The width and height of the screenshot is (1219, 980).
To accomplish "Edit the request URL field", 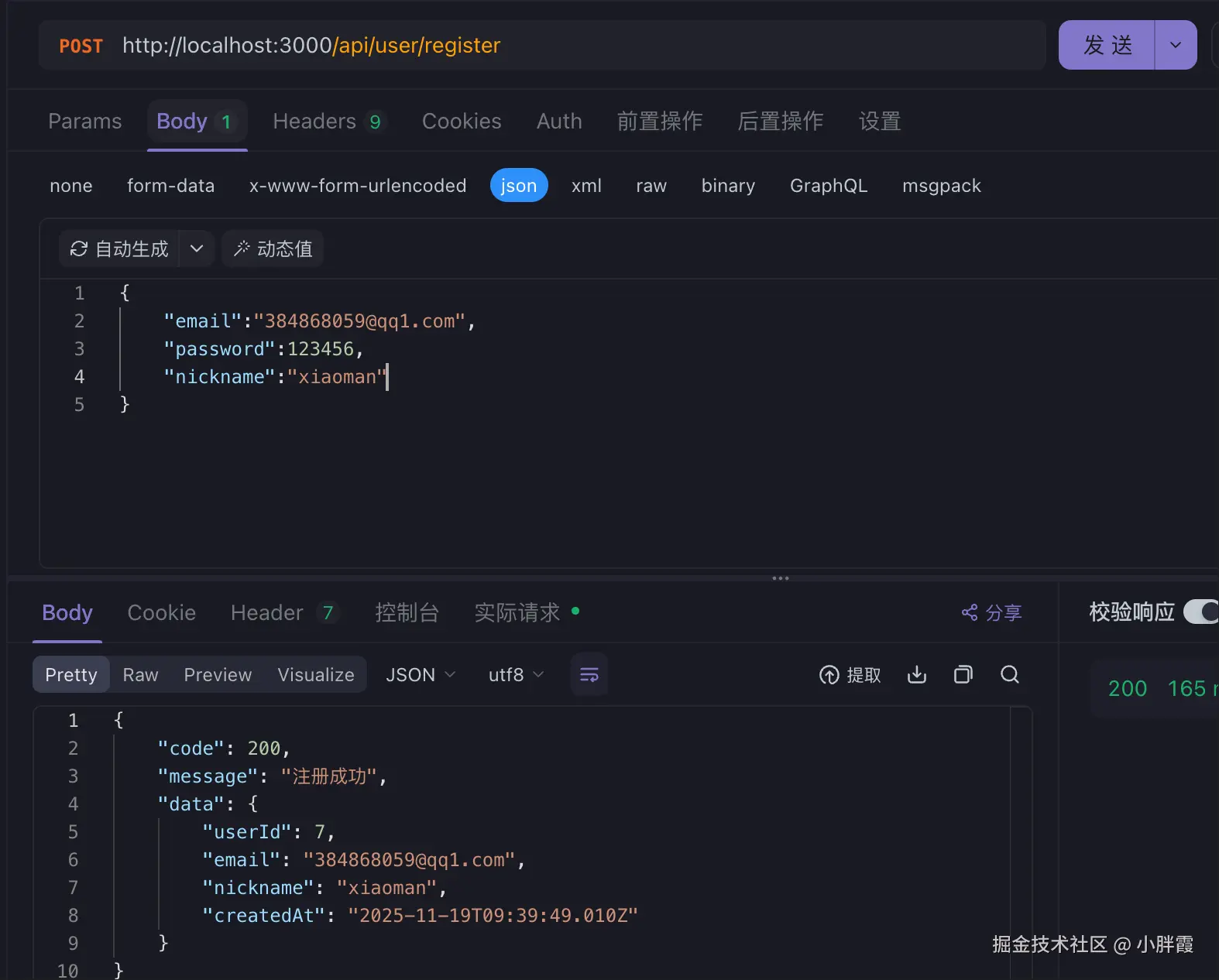I will [542, 46].
